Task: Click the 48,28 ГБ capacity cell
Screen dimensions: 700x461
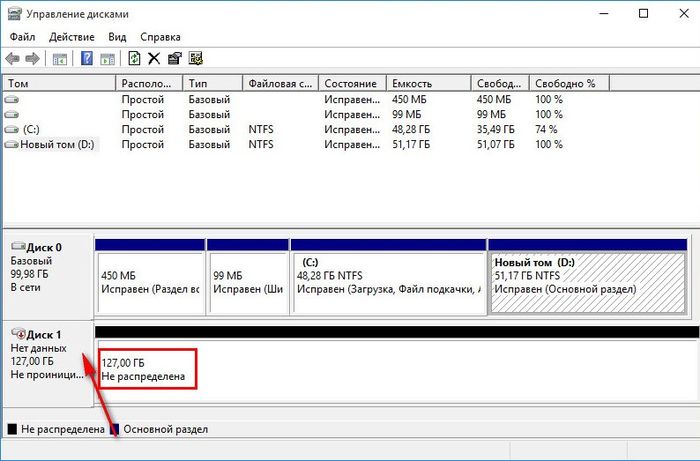Action: 411,129
